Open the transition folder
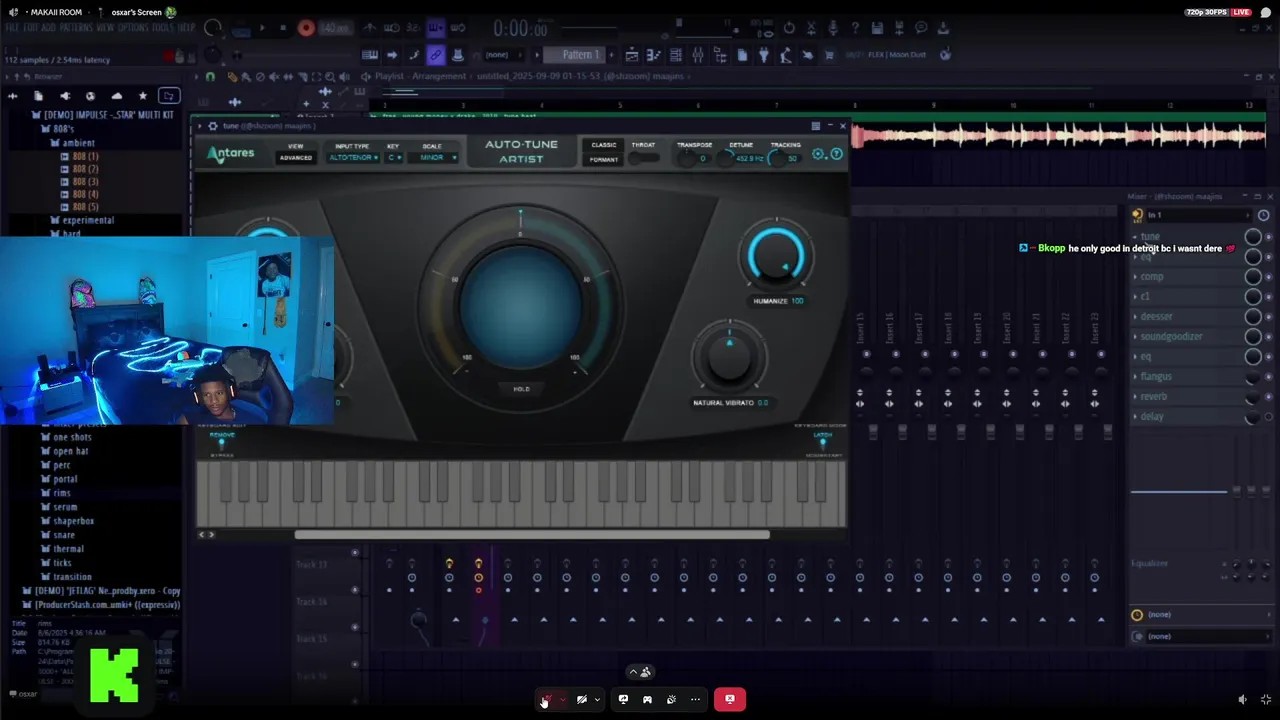This screenshot has height=720, width=1280. pos(67,577)
